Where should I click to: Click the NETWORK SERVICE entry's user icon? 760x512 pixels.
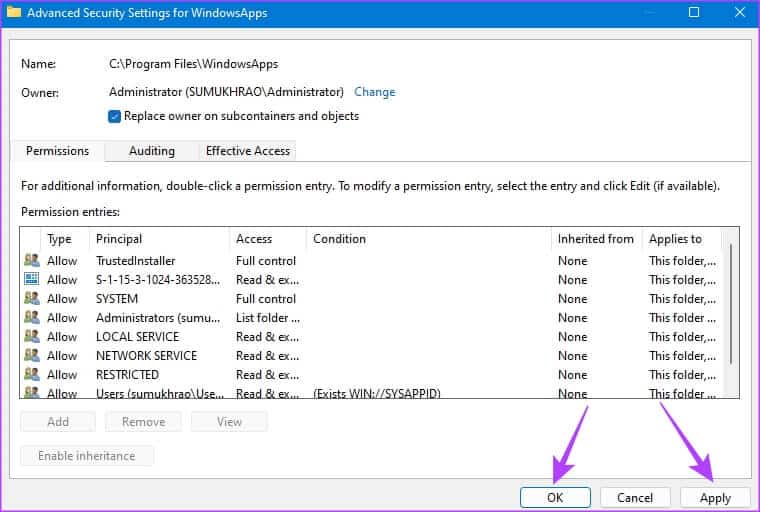click(x=32, y=355)
